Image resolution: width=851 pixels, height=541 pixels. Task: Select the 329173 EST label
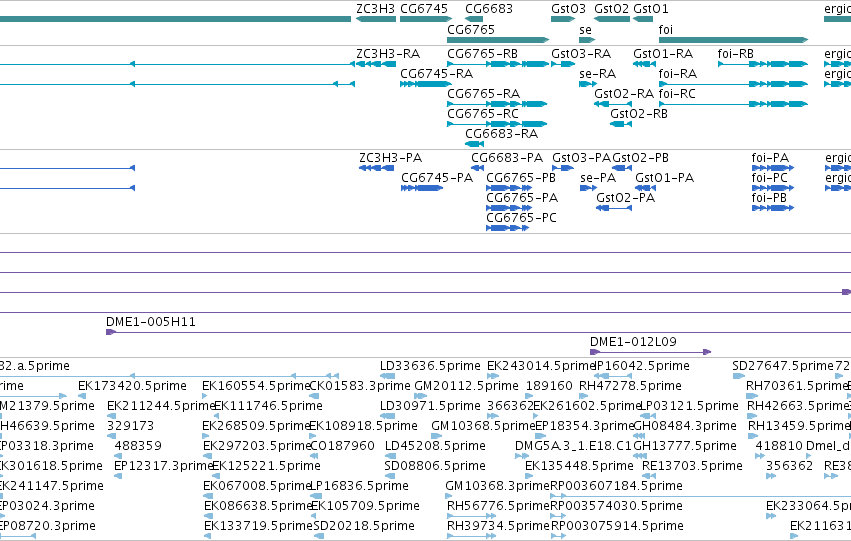131,426
